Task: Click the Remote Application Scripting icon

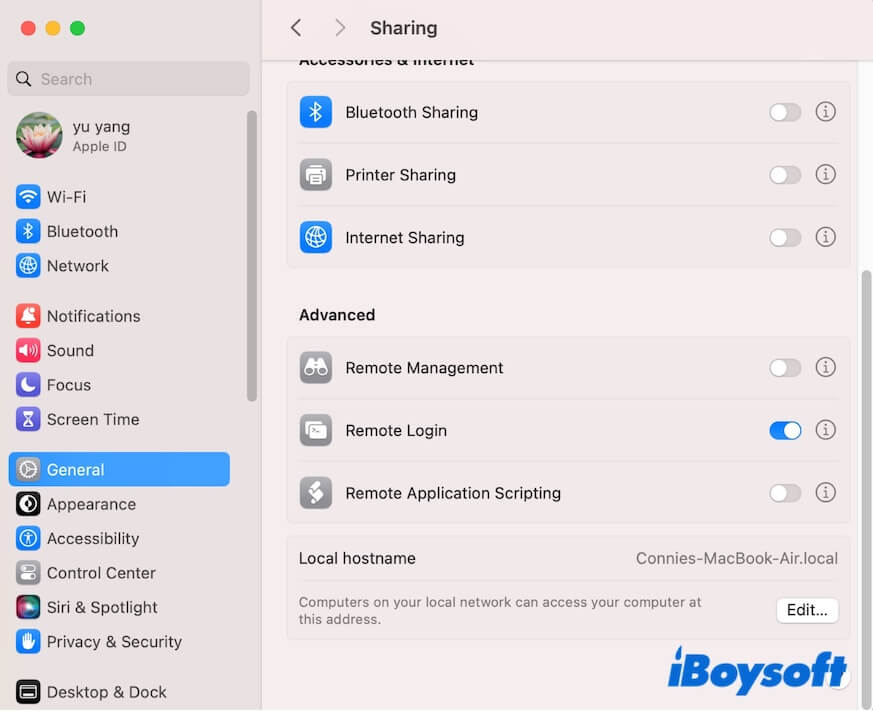Action: (316, 493)
